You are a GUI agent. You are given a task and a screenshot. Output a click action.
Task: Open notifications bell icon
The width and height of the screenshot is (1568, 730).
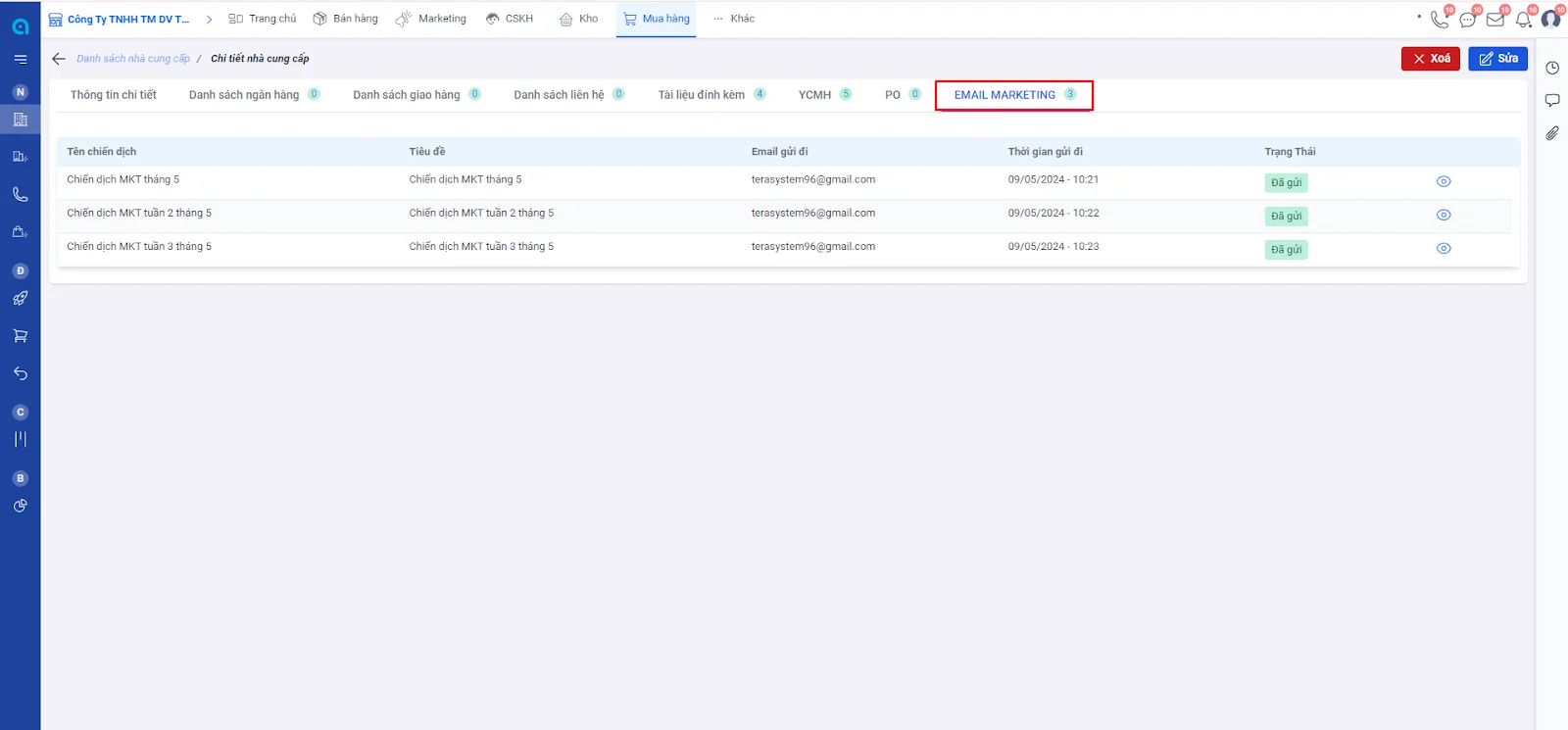[x=1523, y=19]
